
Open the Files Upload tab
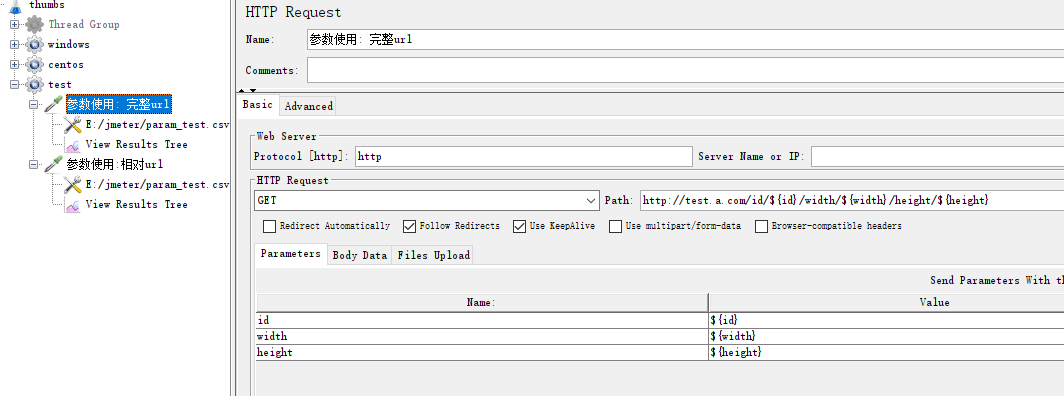434,256
